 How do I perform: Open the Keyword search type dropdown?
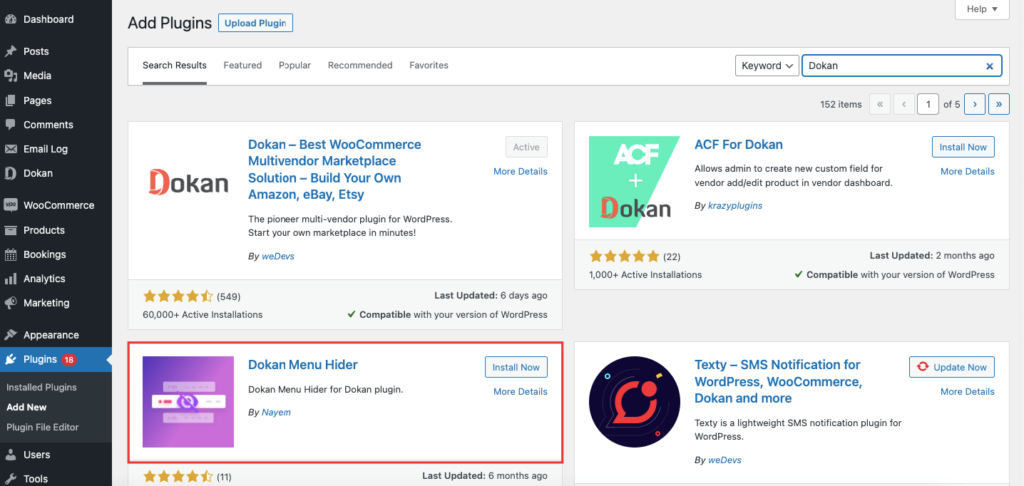(x=767, y=65)
